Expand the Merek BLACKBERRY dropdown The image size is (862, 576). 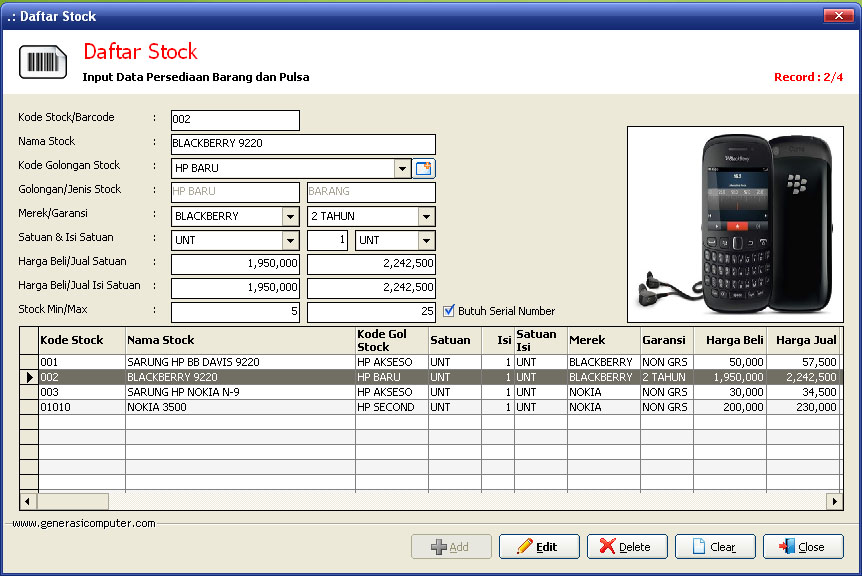(x=290, y=216)
